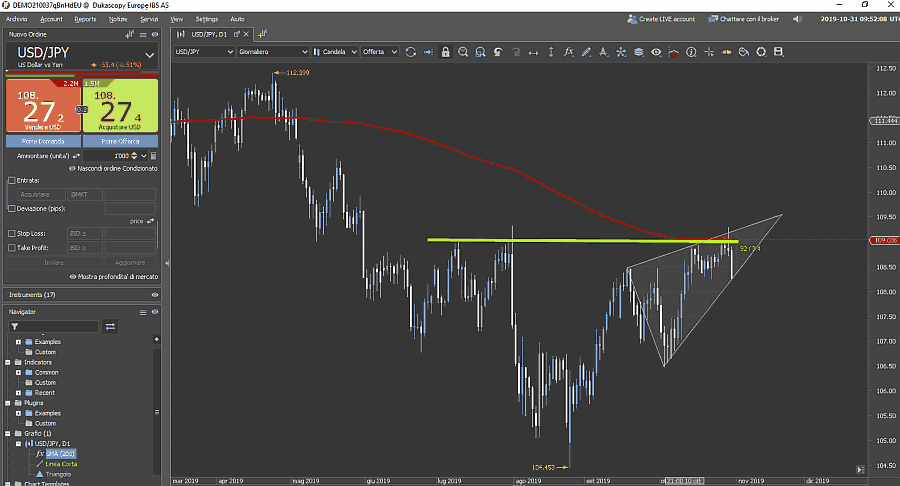
Task: Open the Reports menu
Action: coord(85,19)
